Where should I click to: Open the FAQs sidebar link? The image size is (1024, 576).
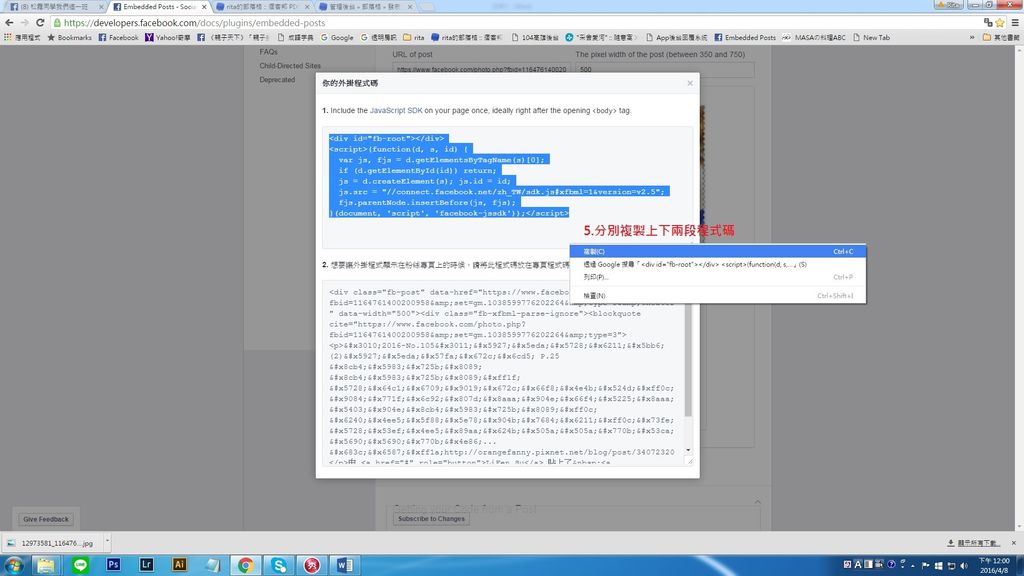click(268, 52)
